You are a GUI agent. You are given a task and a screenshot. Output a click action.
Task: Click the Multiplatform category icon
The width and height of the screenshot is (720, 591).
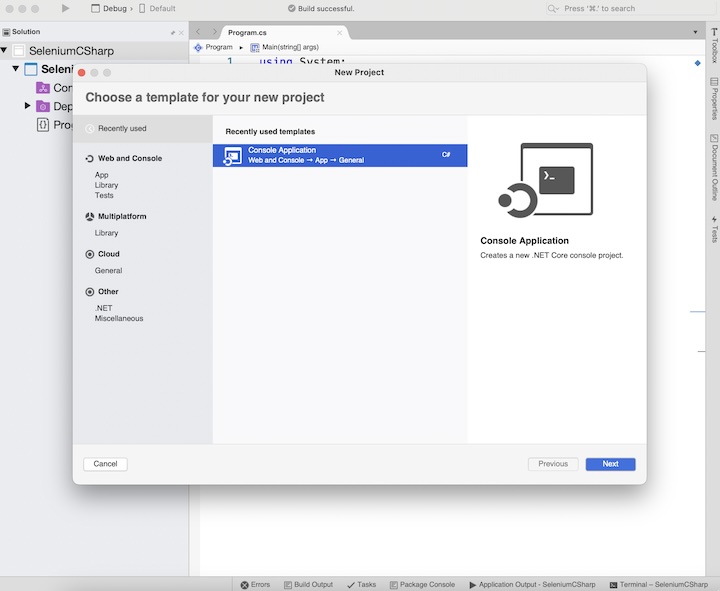90,216
